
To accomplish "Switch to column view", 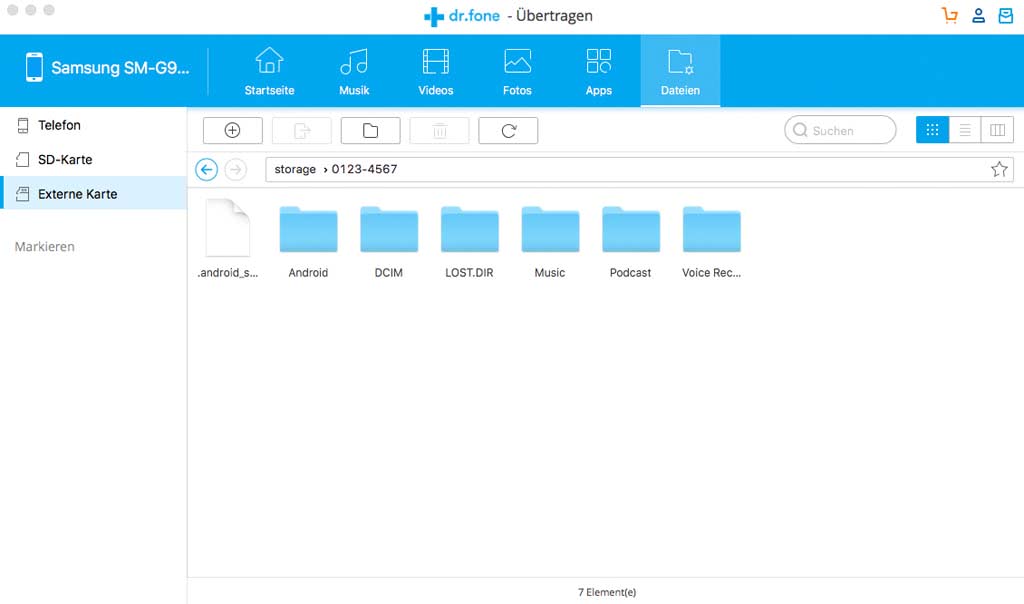I will (x=996, y=129).
